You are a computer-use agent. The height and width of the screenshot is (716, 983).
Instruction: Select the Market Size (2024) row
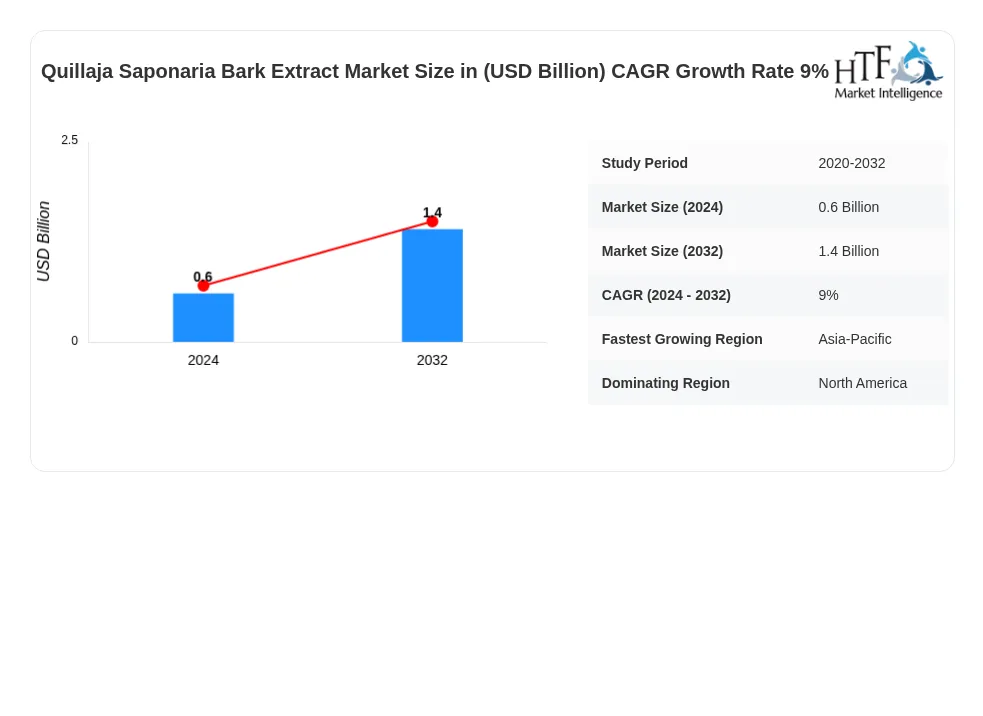(x=768, y=207)
